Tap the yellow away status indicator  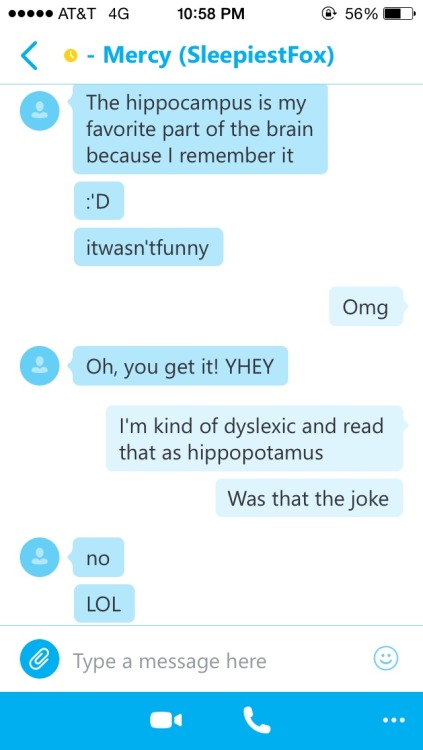tap(70, 56)
